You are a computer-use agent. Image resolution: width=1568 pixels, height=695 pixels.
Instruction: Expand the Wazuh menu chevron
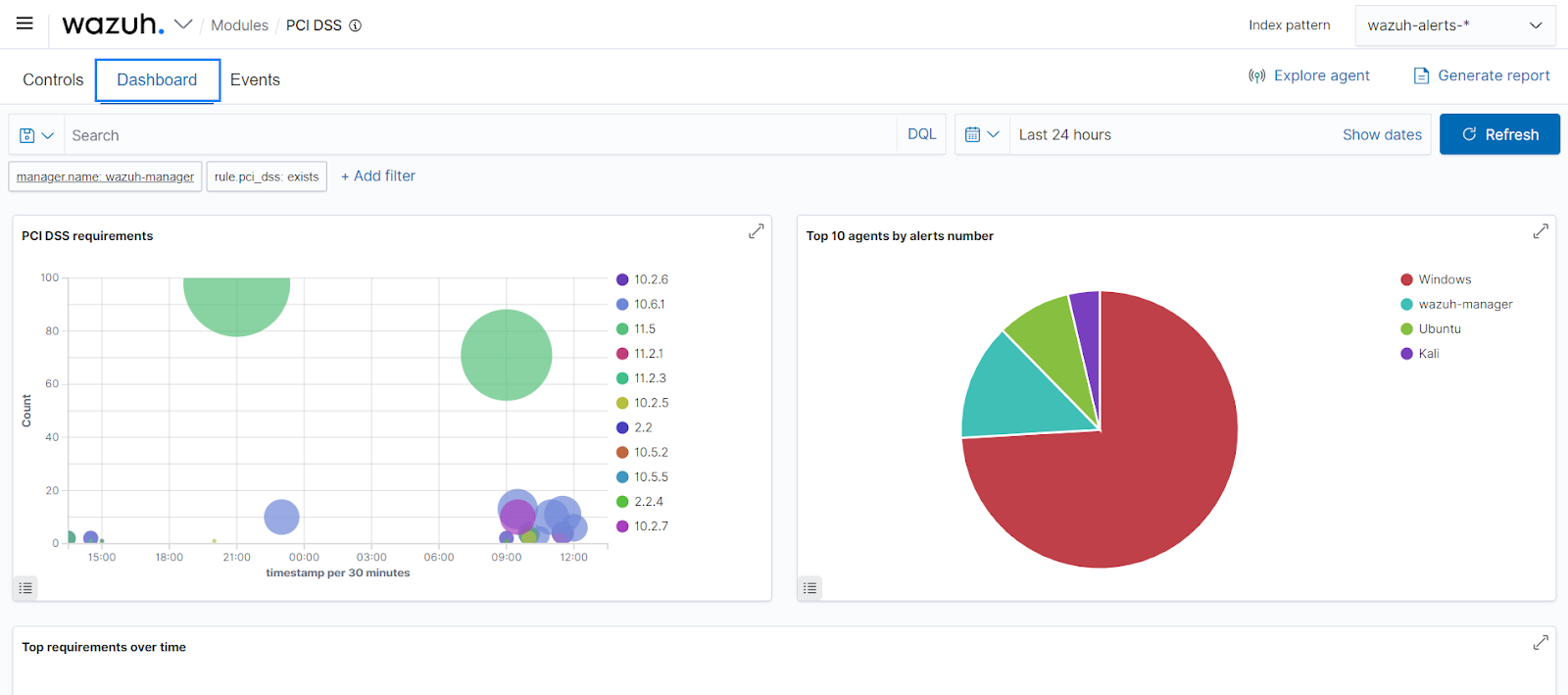tap(183, 25)
